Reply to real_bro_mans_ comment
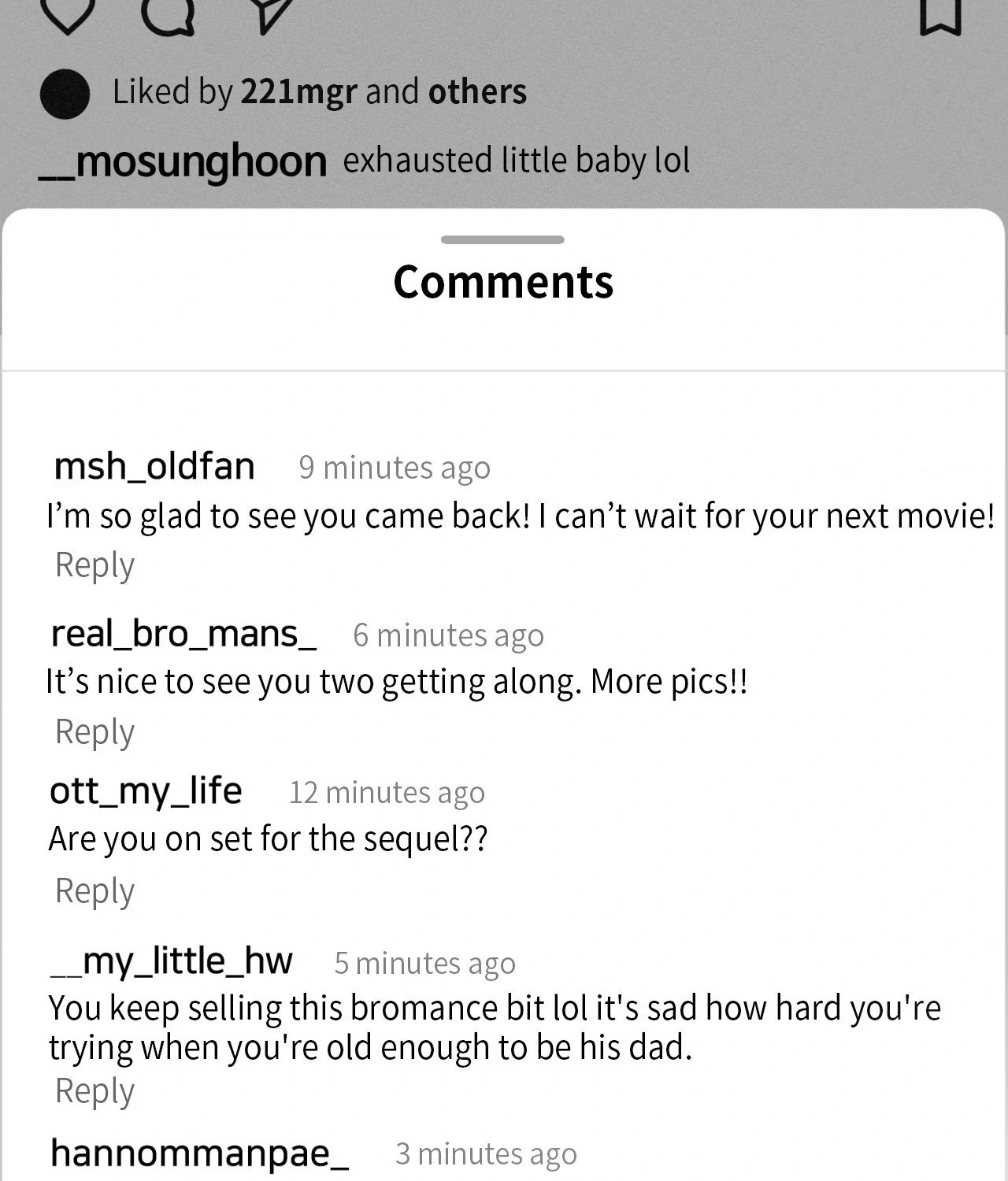The height and width of the screenshot is (1181, 1008). point(94,731)
